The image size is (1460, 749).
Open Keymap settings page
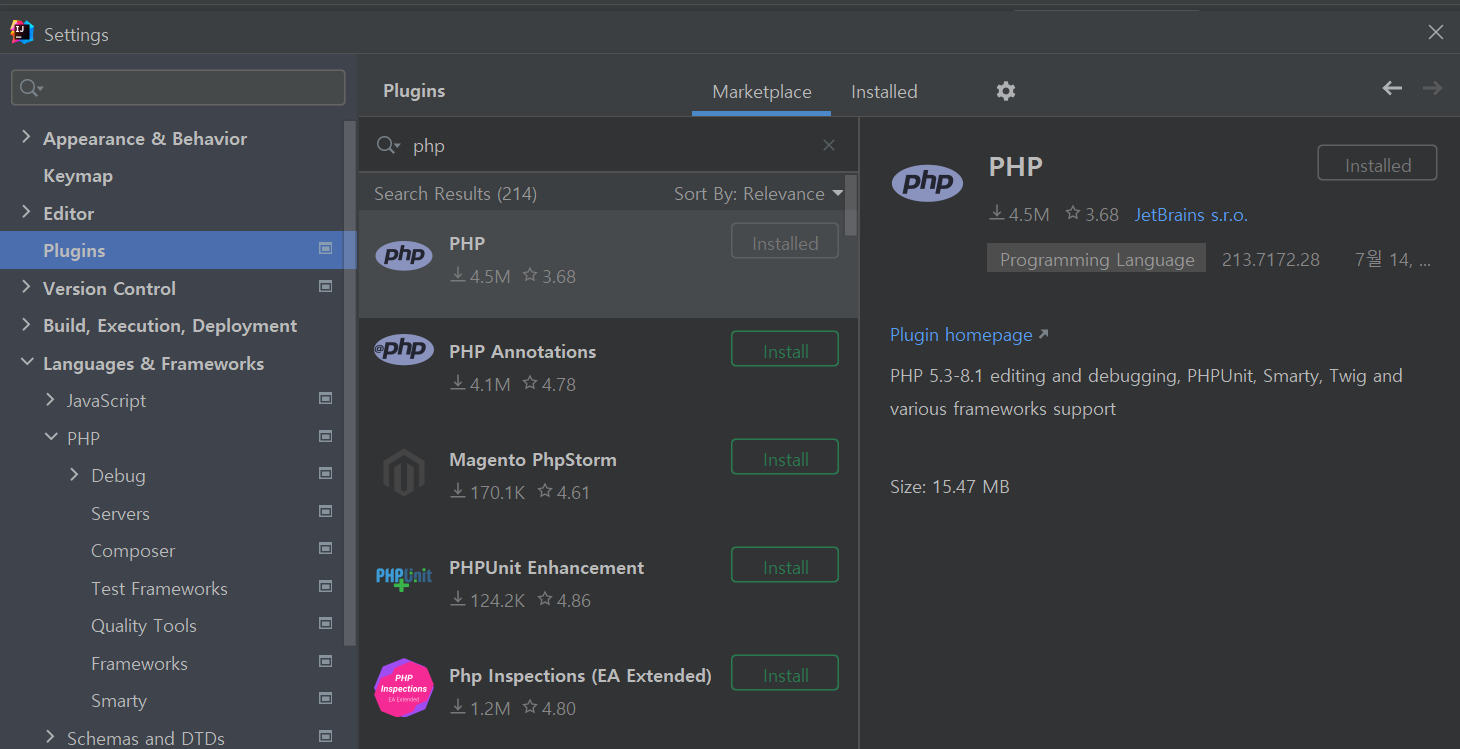point(78,176)
